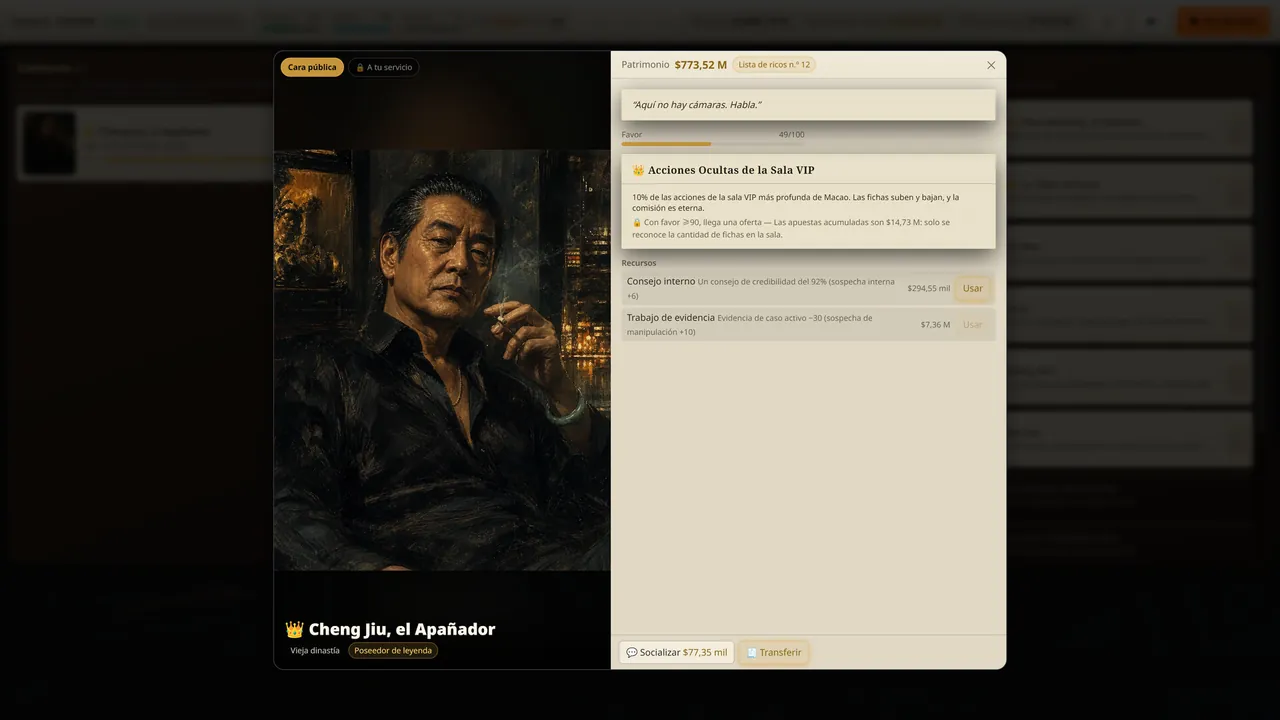The image size is (1280, 720).
Task: Close the character dialog with the X
Action: pos(991,65)
